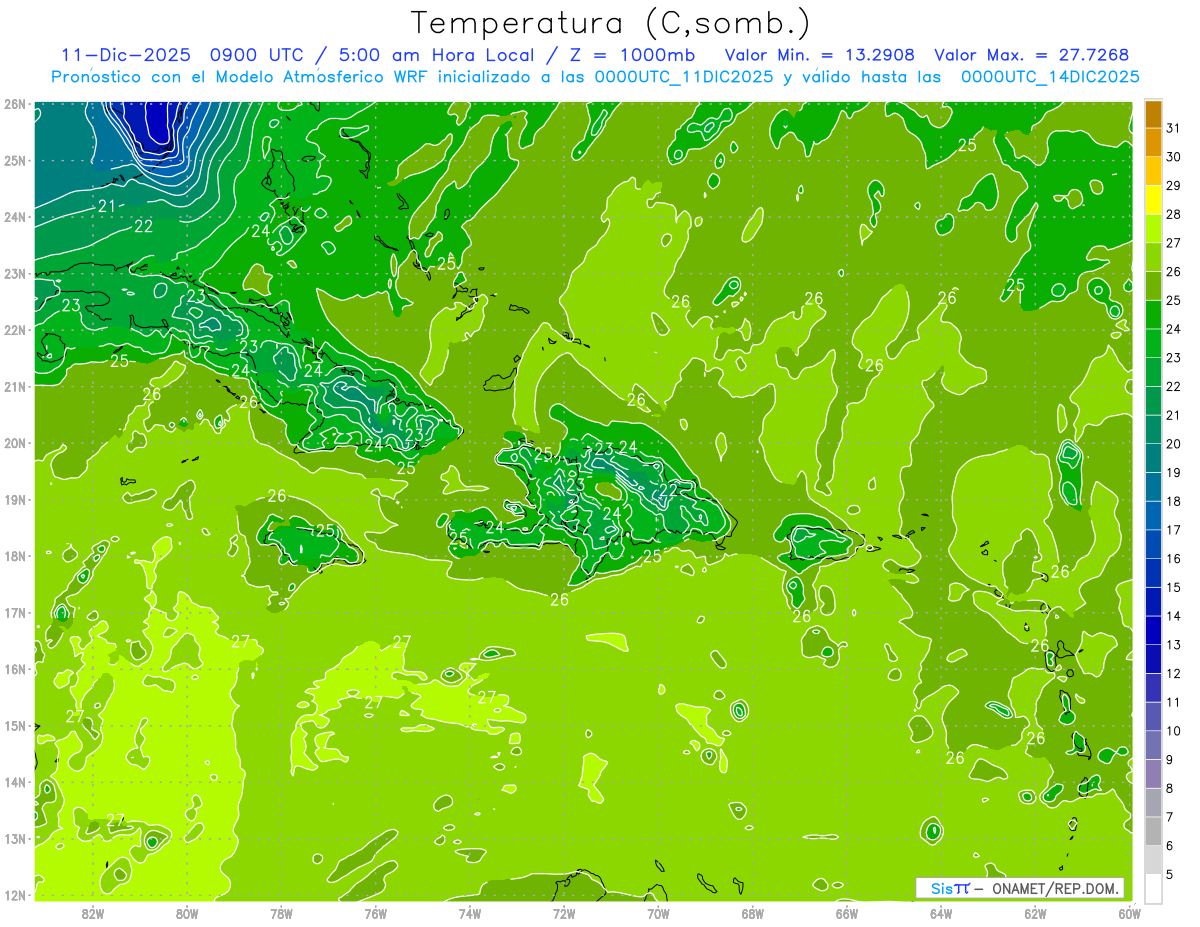Click the 80W longitude axis label
The image size is (1200, 927).
187,913
